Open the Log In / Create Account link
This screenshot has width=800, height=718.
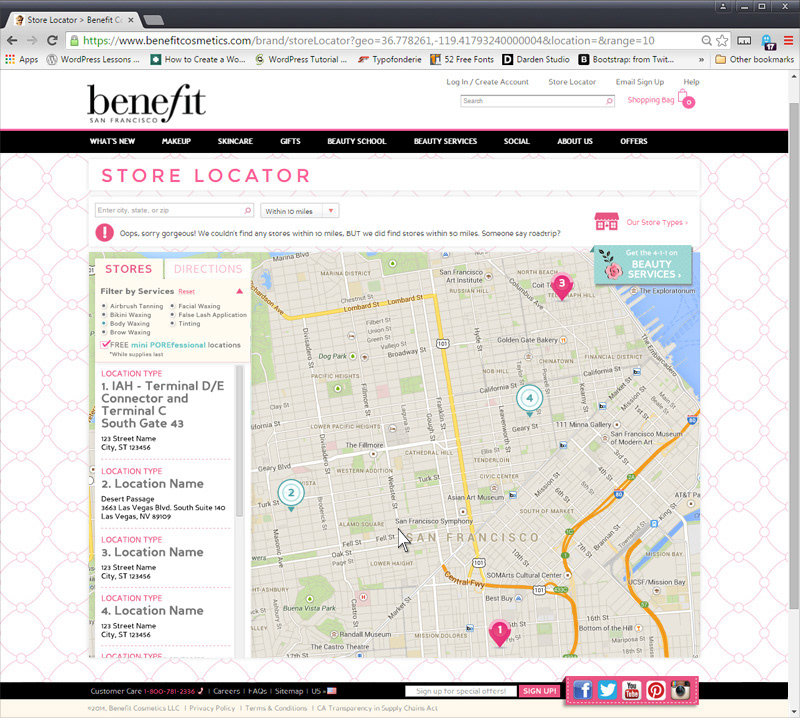487,82
